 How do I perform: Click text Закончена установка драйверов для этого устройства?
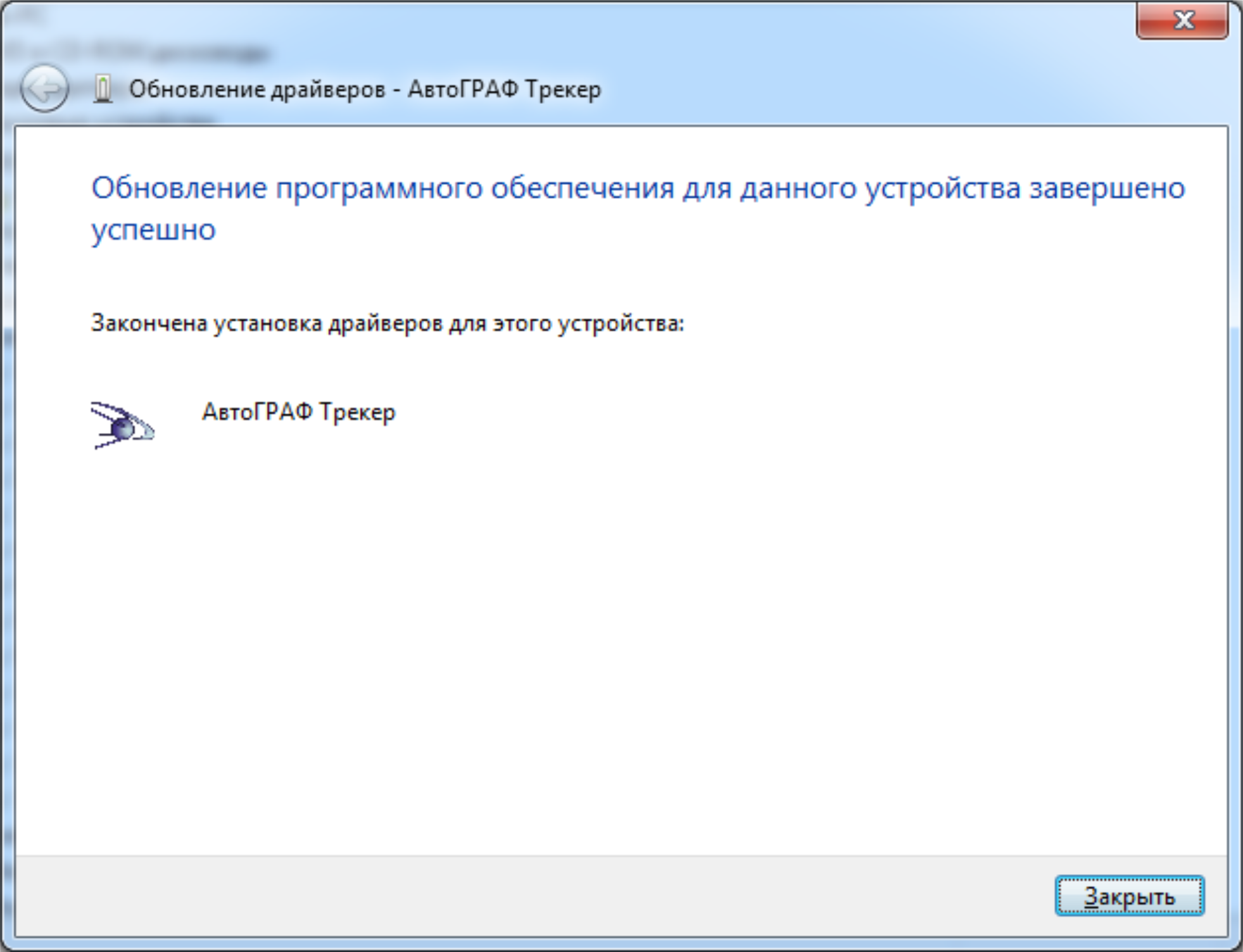click(x=388, y=323)
